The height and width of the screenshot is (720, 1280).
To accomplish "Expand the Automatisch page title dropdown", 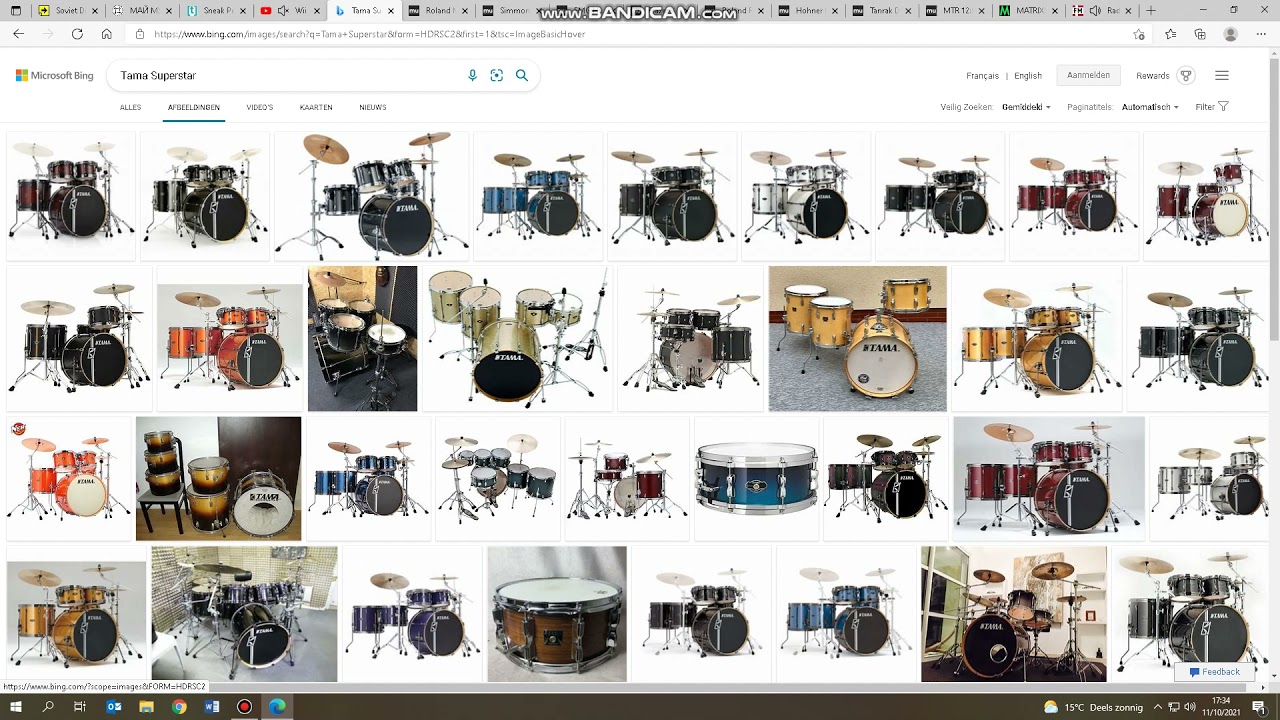I will (1150, 106).
